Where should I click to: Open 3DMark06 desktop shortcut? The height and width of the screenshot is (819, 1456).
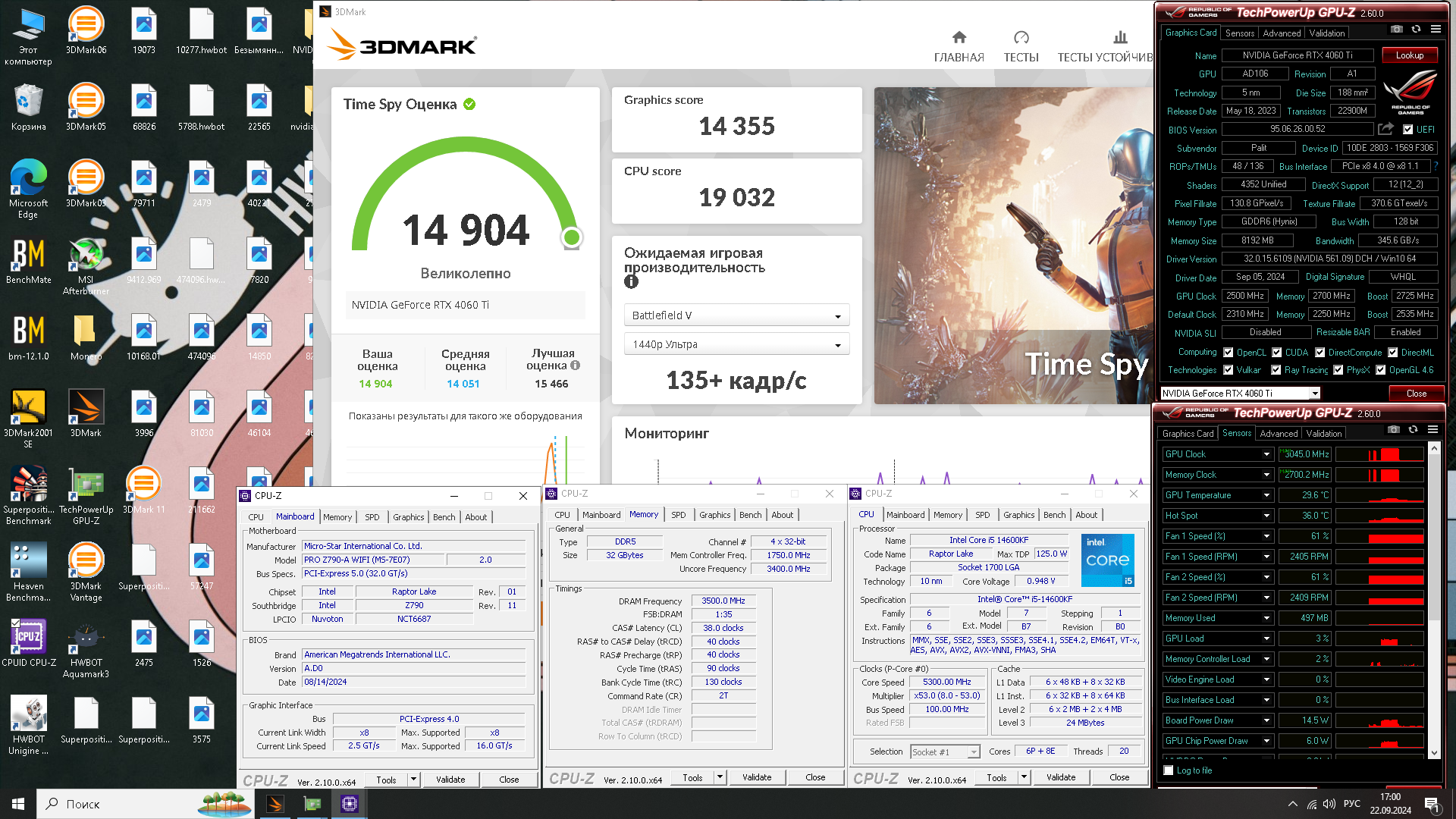tap(86, 30)
